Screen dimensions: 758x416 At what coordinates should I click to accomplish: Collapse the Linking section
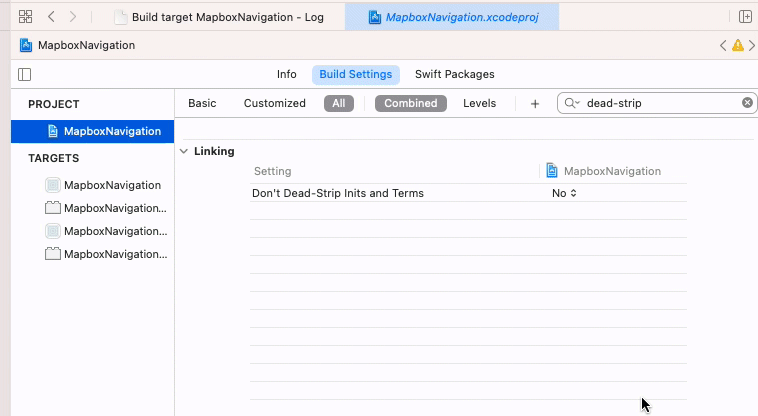coord(184,151)
